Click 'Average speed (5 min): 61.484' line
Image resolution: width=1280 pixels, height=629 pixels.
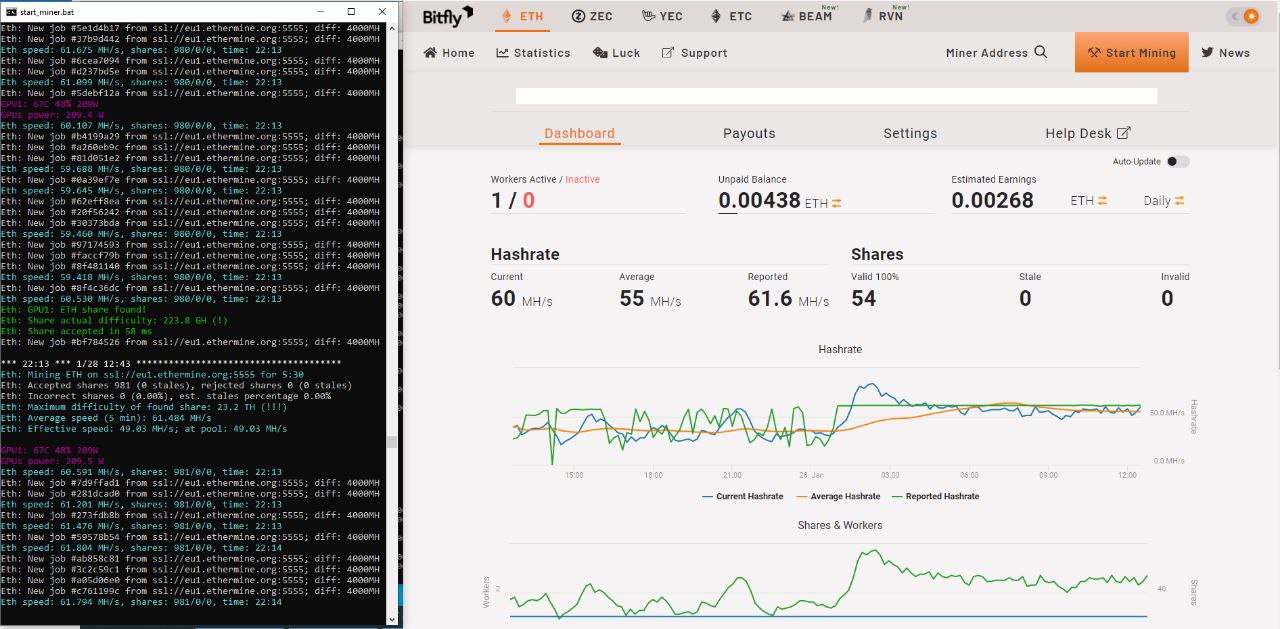[x=106, y=418]
